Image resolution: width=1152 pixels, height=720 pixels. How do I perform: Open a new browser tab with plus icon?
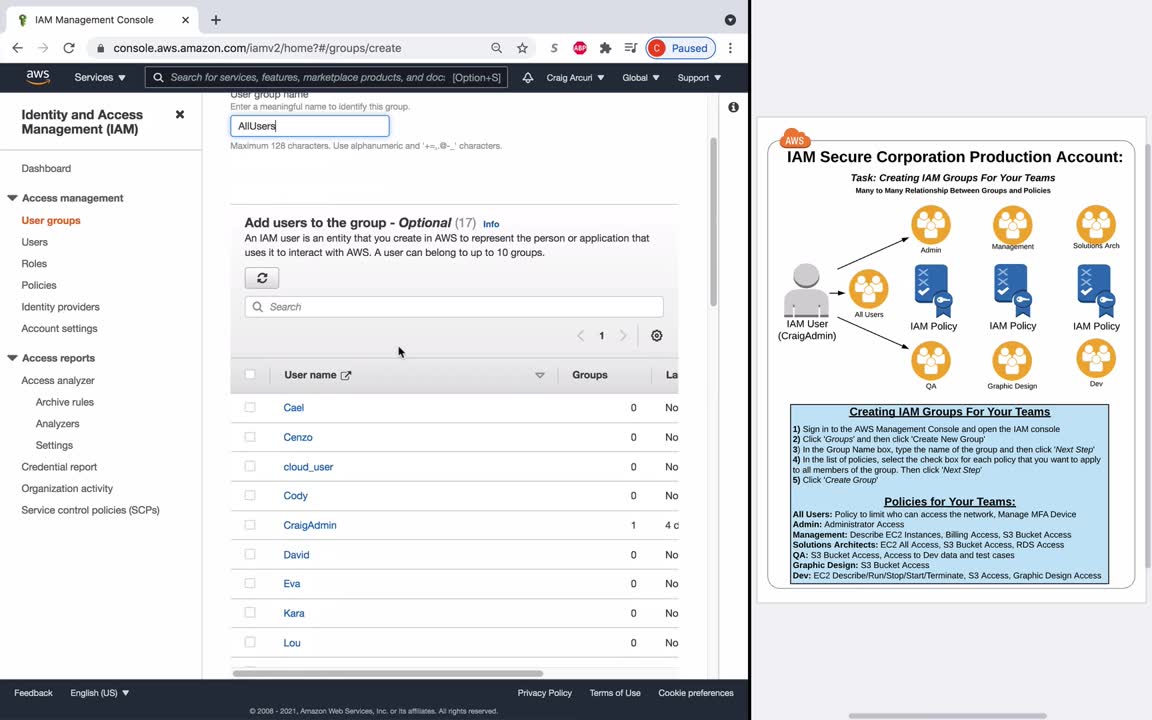[215, 20]
